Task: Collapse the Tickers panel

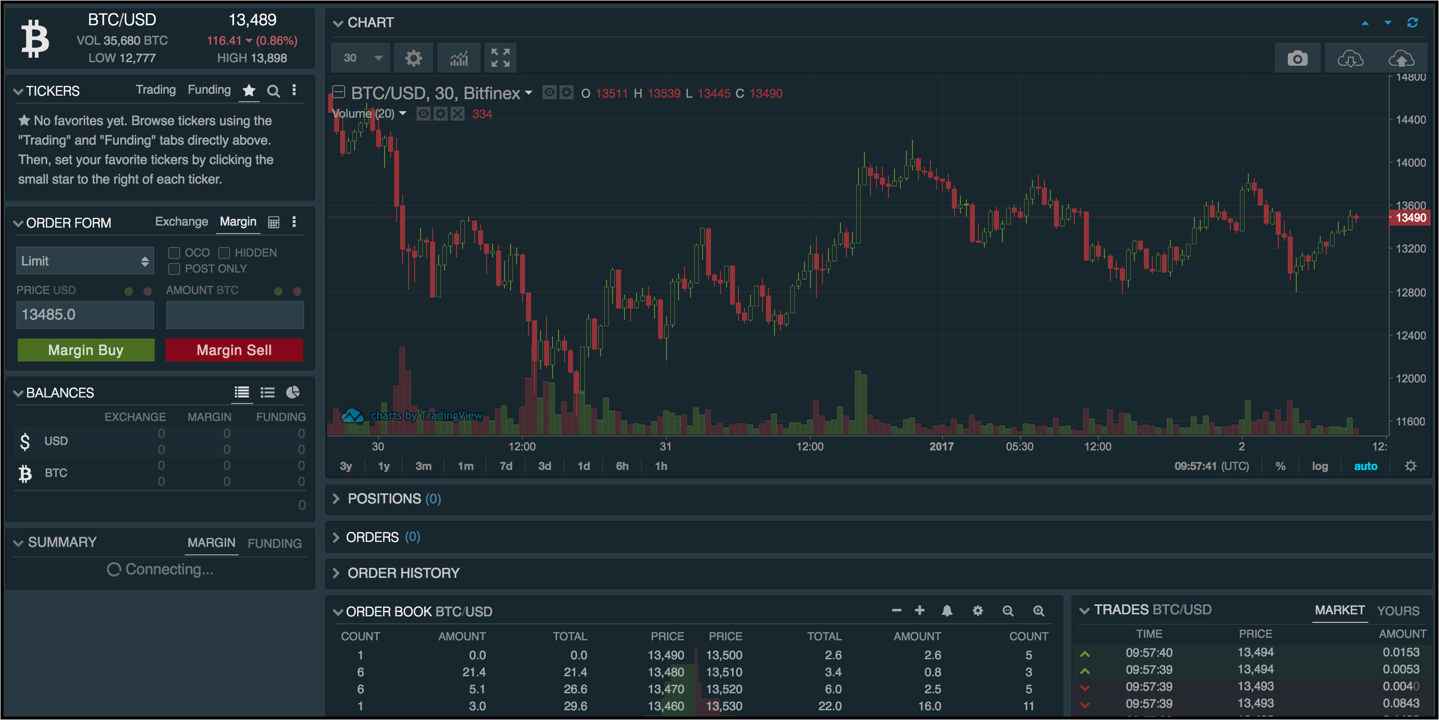Action: tap(18, 91)
